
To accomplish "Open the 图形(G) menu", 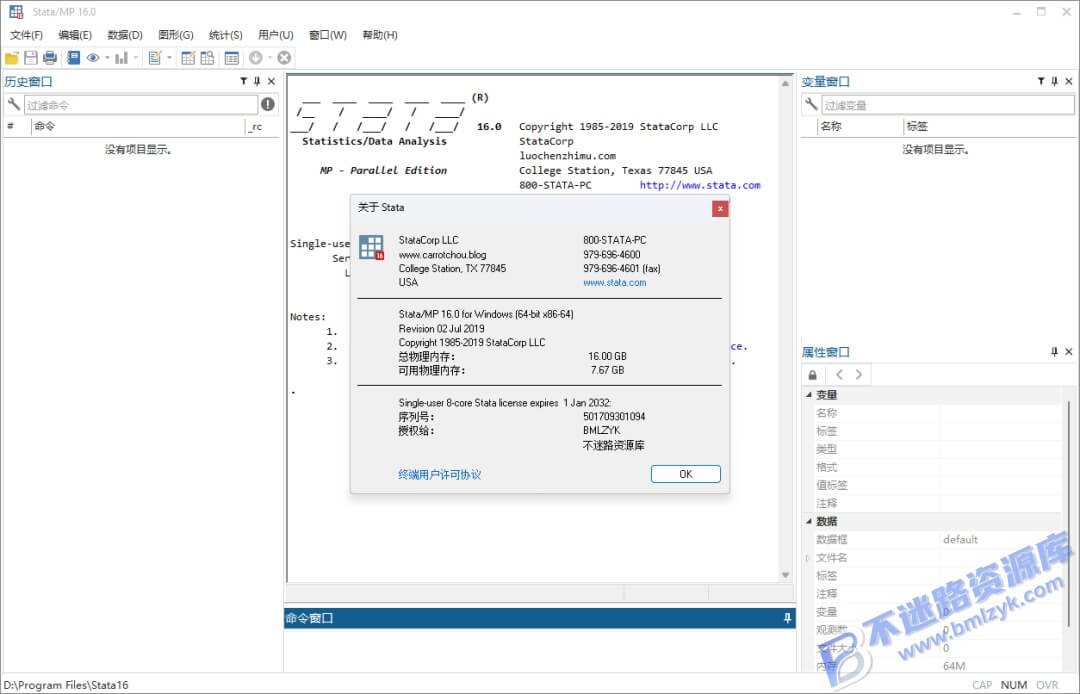I will (176, 35).
